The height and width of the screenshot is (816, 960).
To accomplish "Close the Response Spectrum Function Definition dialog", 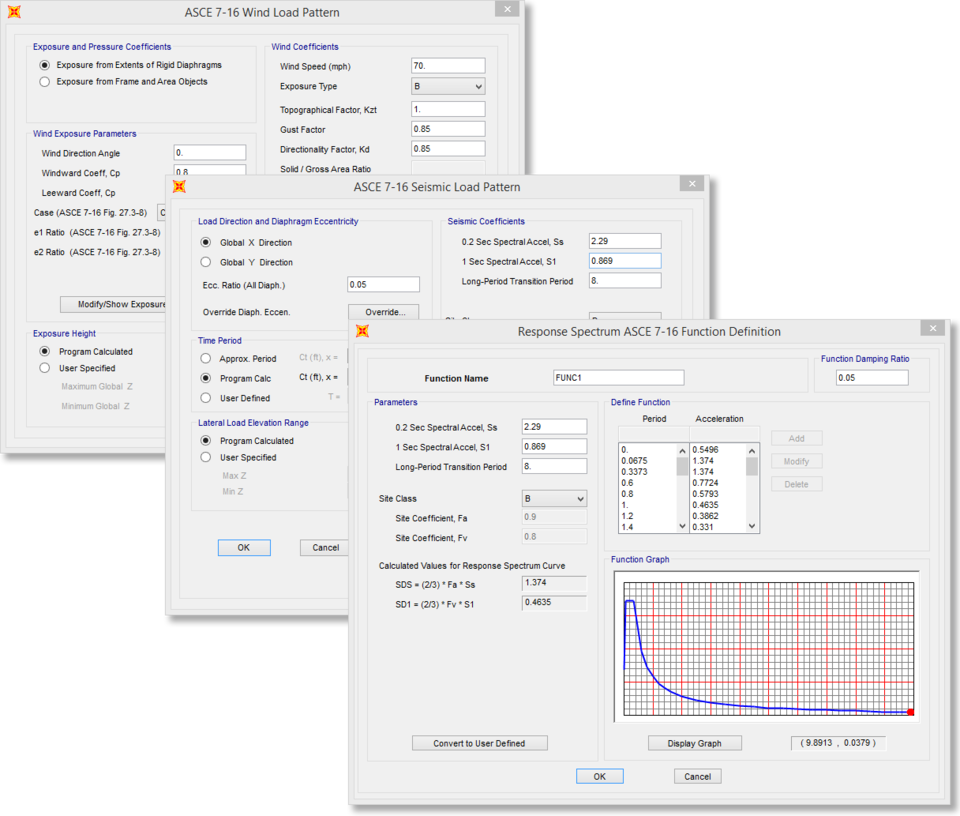I will [x=933, y=328].
